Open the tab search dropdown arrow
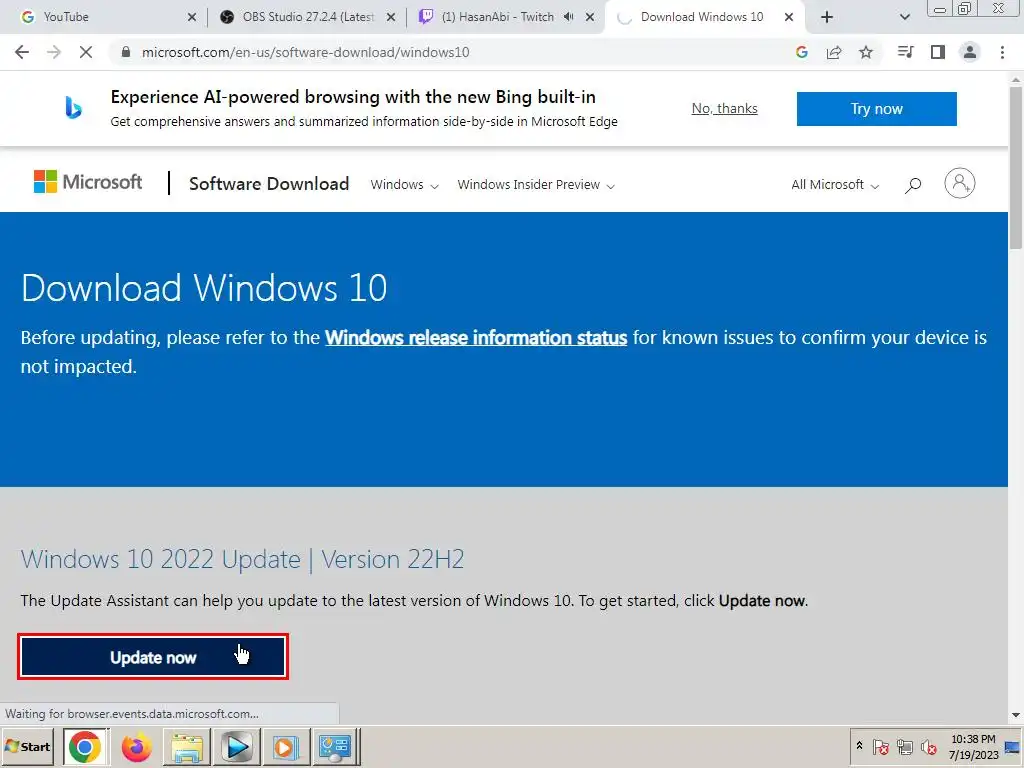 coord(904,18)
